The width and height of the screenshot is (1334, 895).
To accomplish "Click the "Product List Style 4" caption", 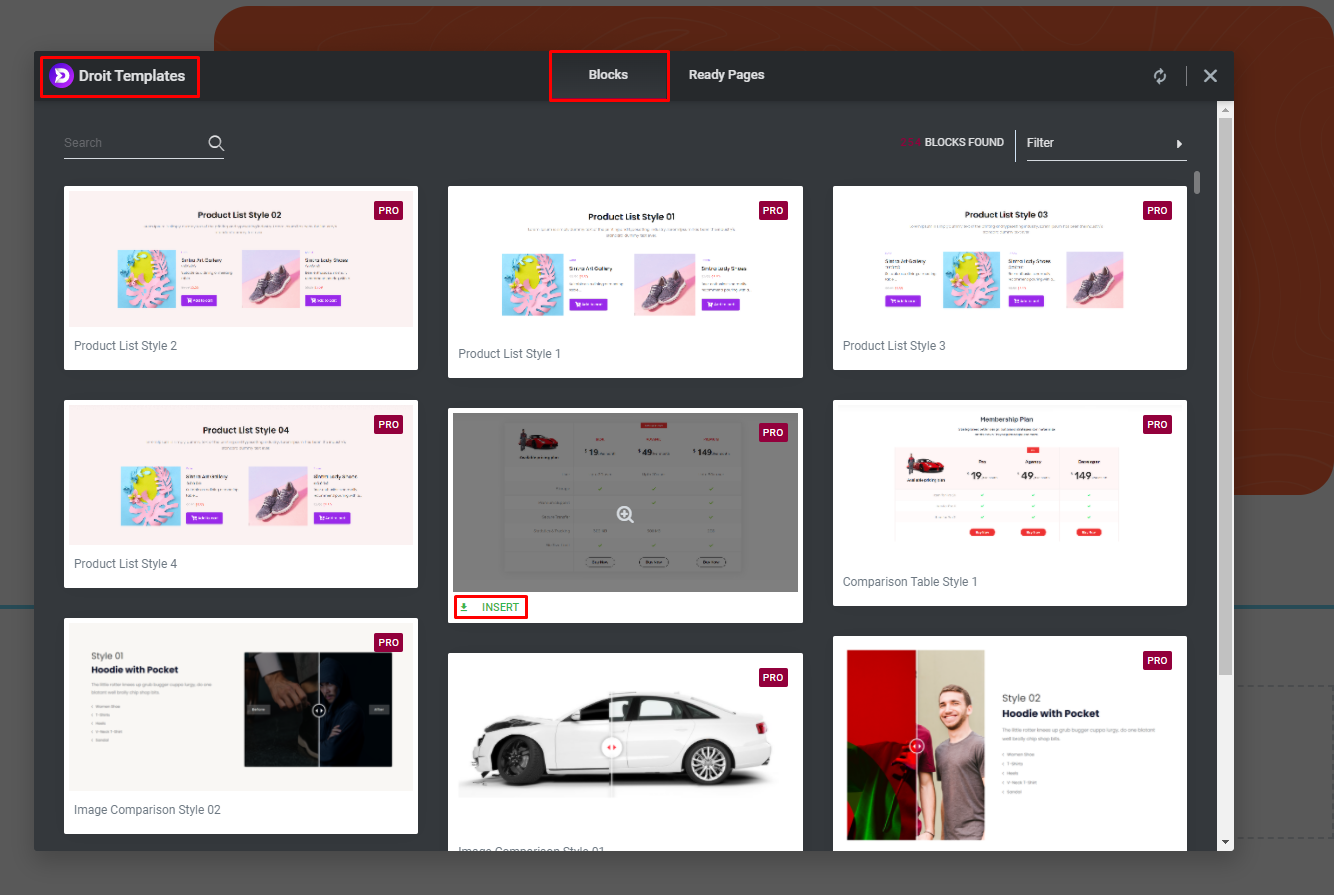I will coord(126,564).
